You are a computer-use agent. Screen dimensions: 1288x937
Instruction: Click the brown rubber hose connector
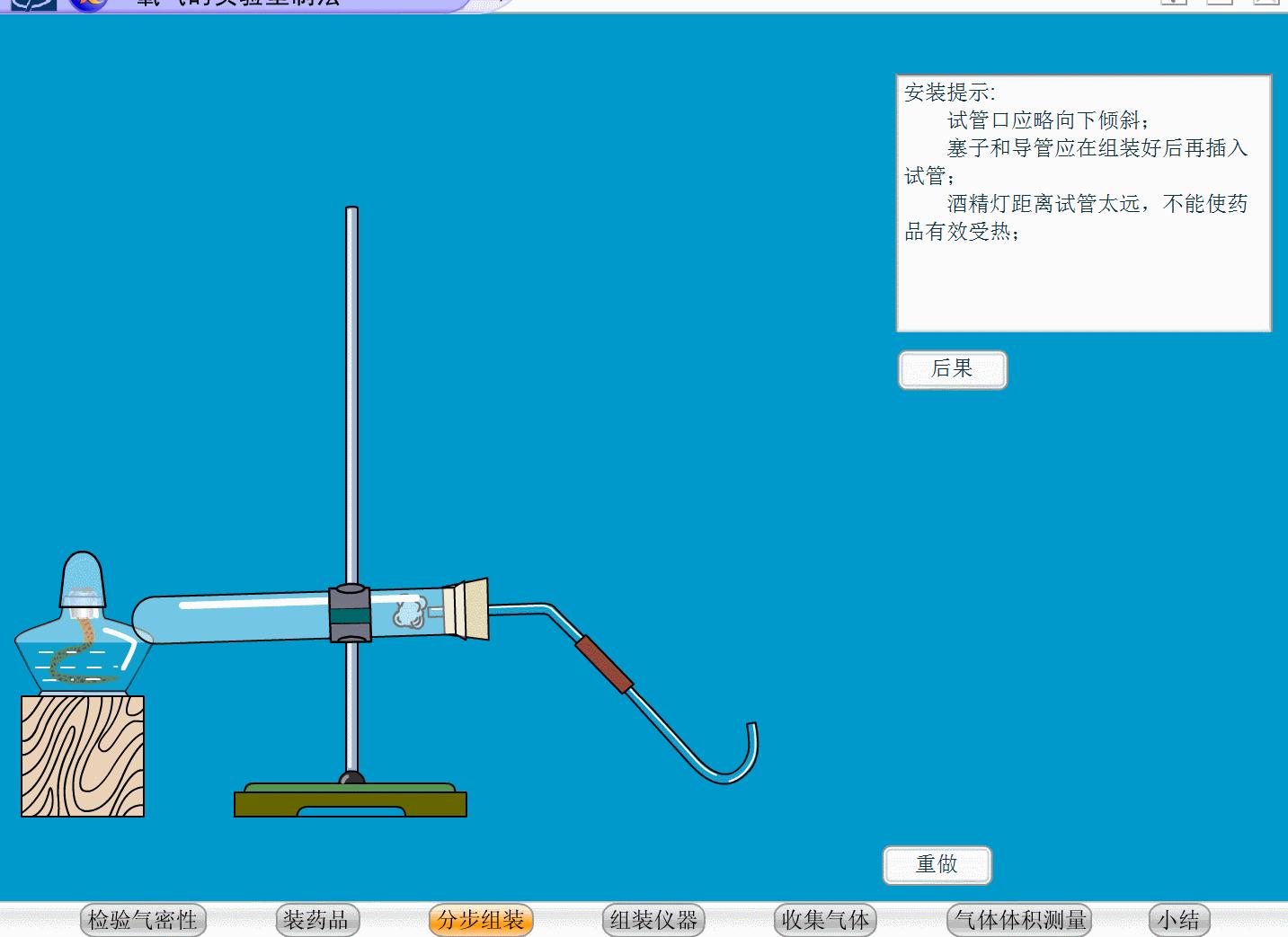tap(604, 663)
